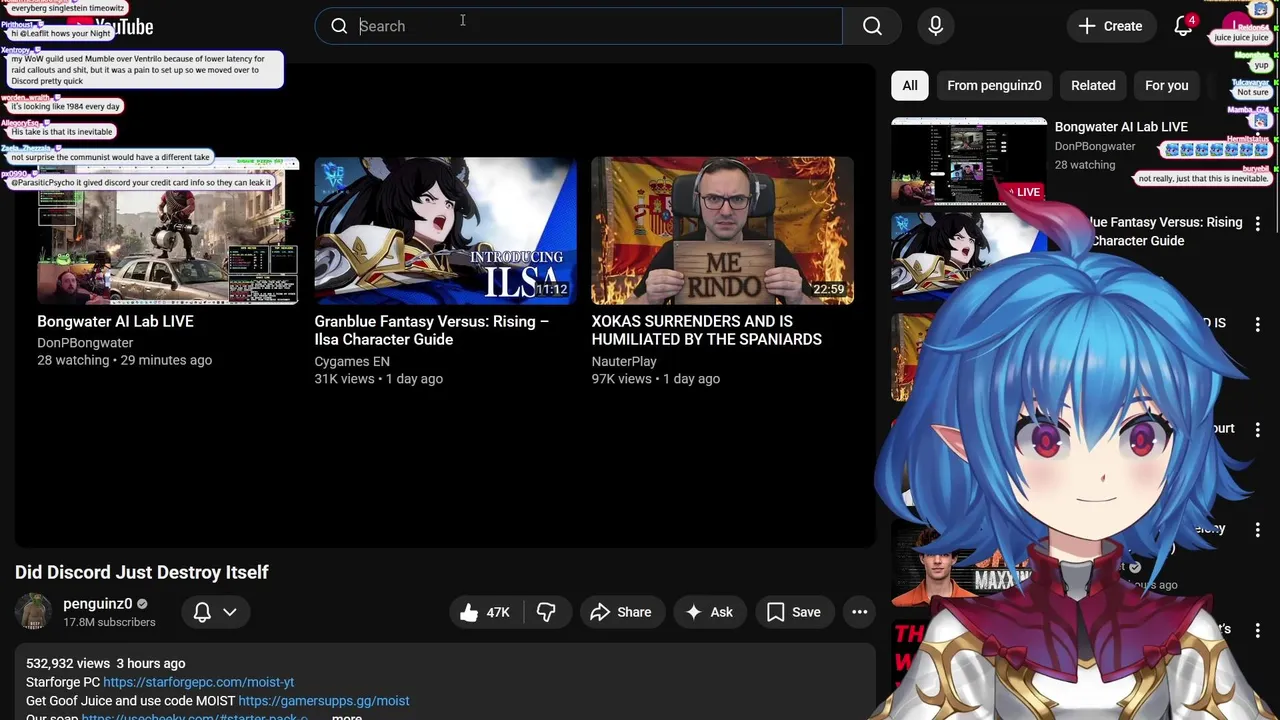The height and width of the screenshot is (720, 1280).
Task: Select the All filter chip
Action: (910, 85)
